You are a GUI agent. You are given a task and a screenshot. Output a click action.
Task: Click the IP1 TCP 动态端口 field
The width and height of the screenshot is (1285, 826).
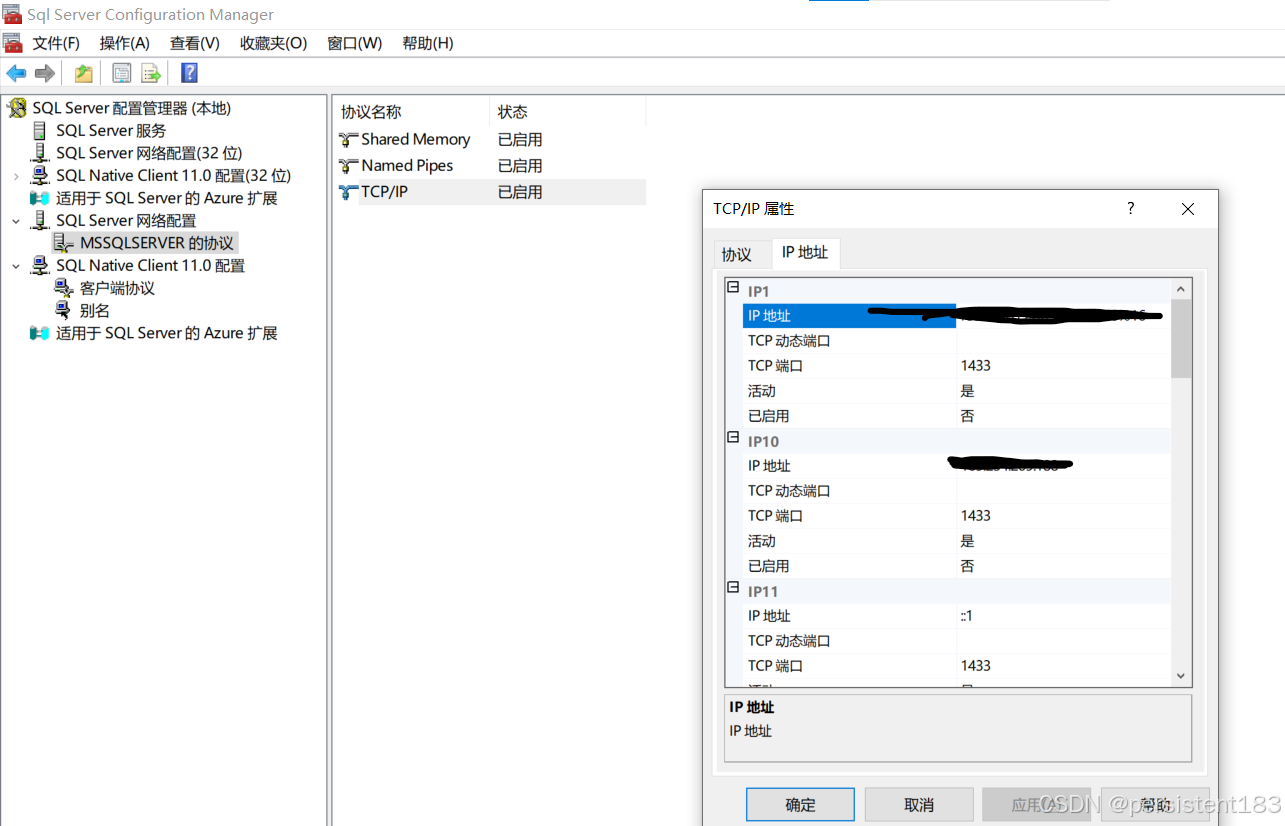tap(1063, 340)
